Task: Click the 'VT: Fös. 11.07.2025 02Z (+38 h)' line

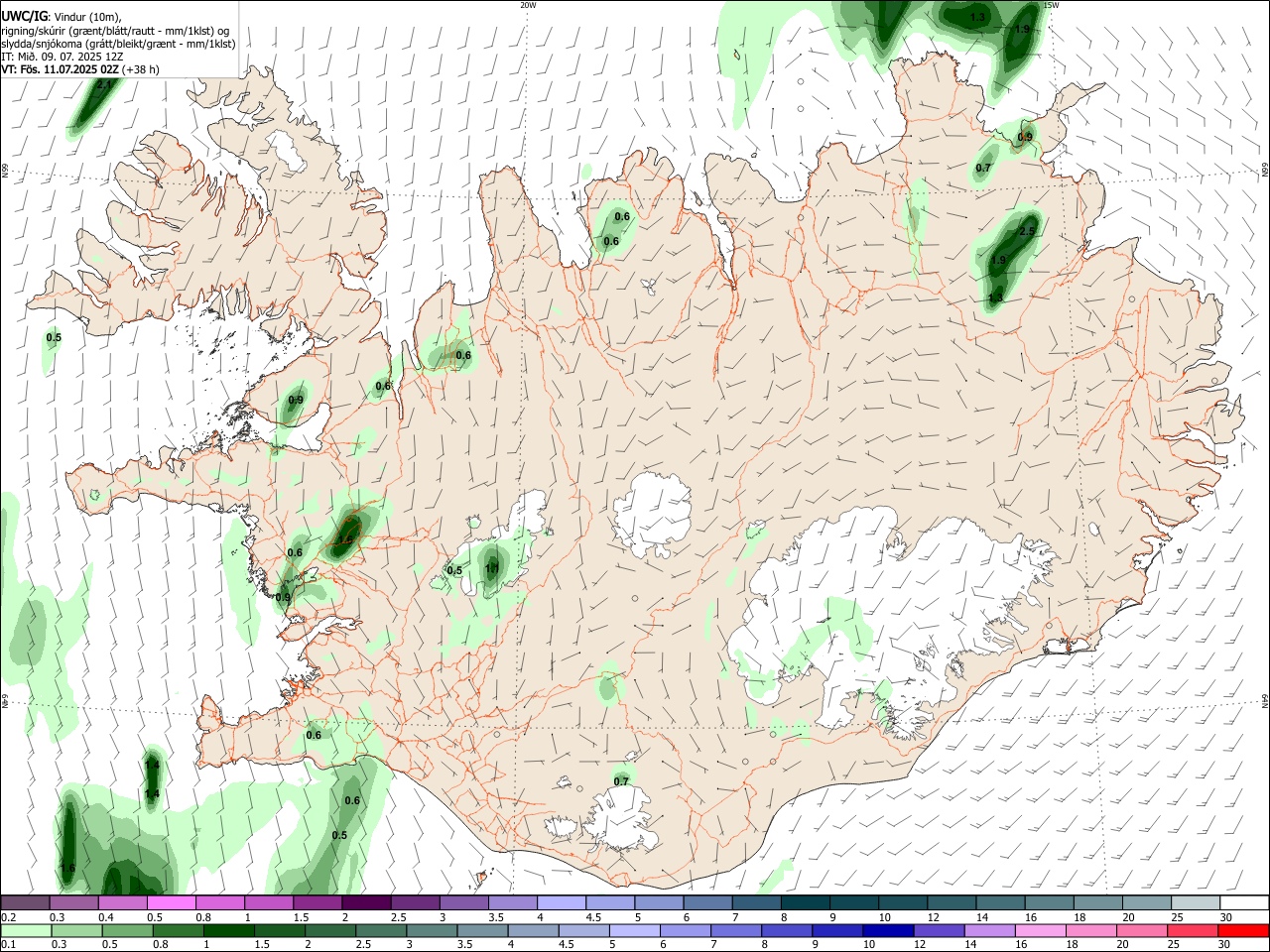Action: [80, 69]
